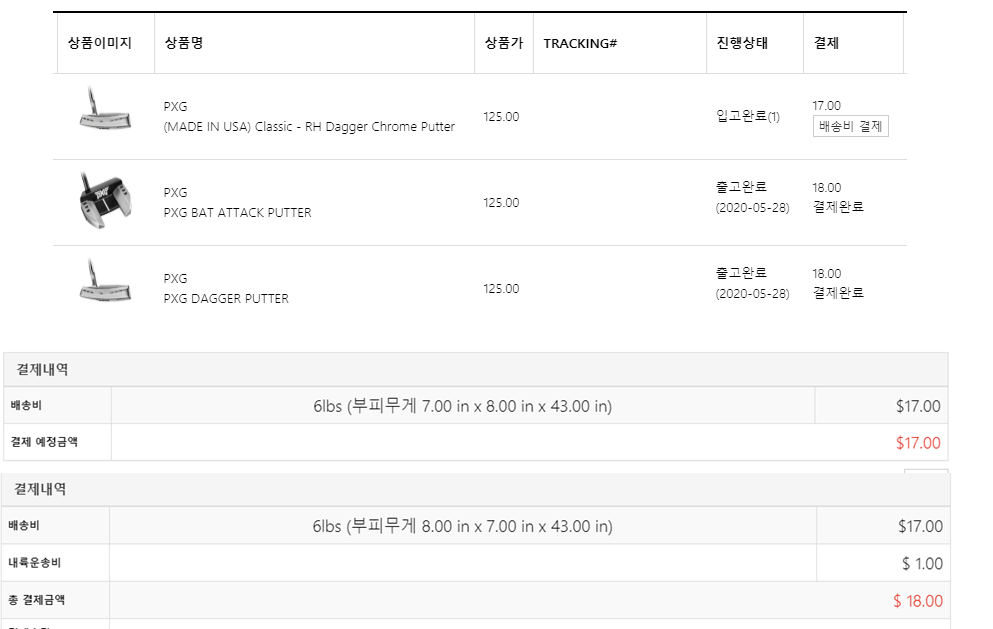Click 결제완료 for the PXG DAGGER PUTTER

point(838,293)
